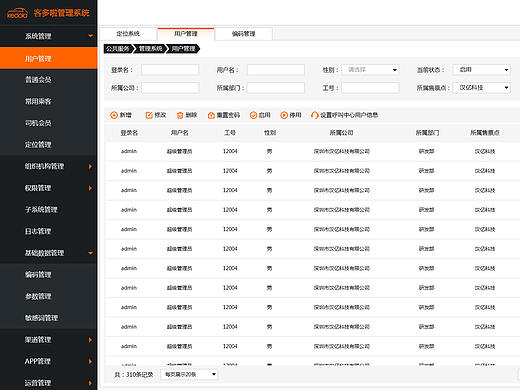Open the 每页显示20条 page size dropdown
520x390 pixels.
(189, 374)
